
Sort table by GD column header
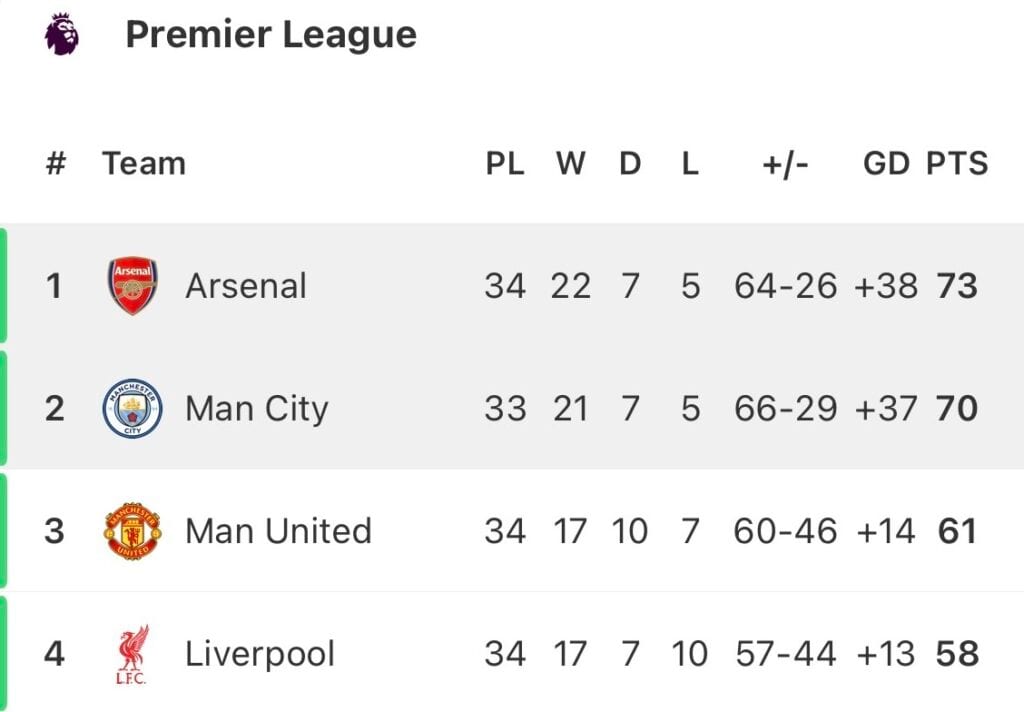click(886, 163)
